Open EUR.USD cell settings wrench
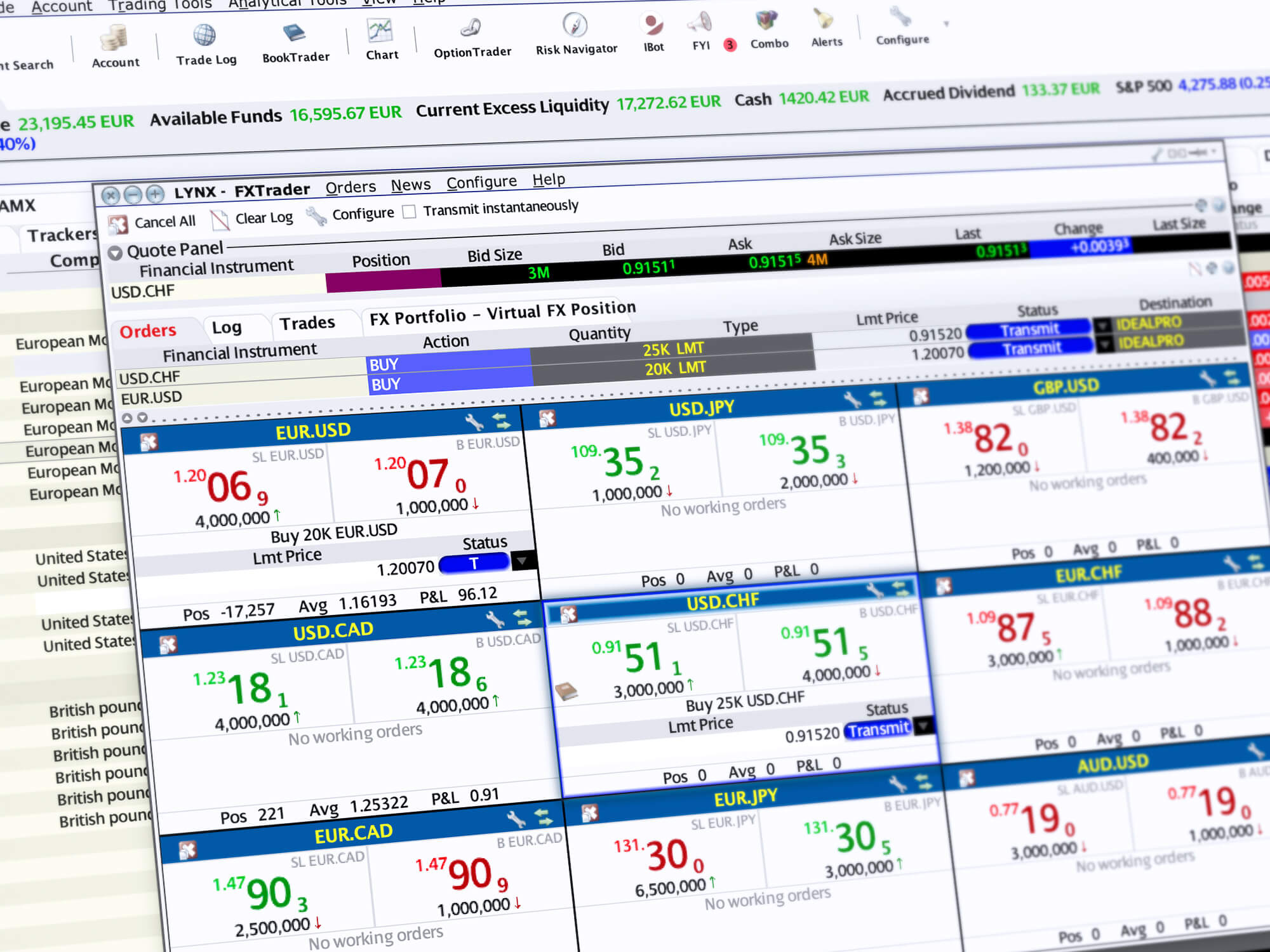This screenshot has width=1270, height=952. point(474,423)
